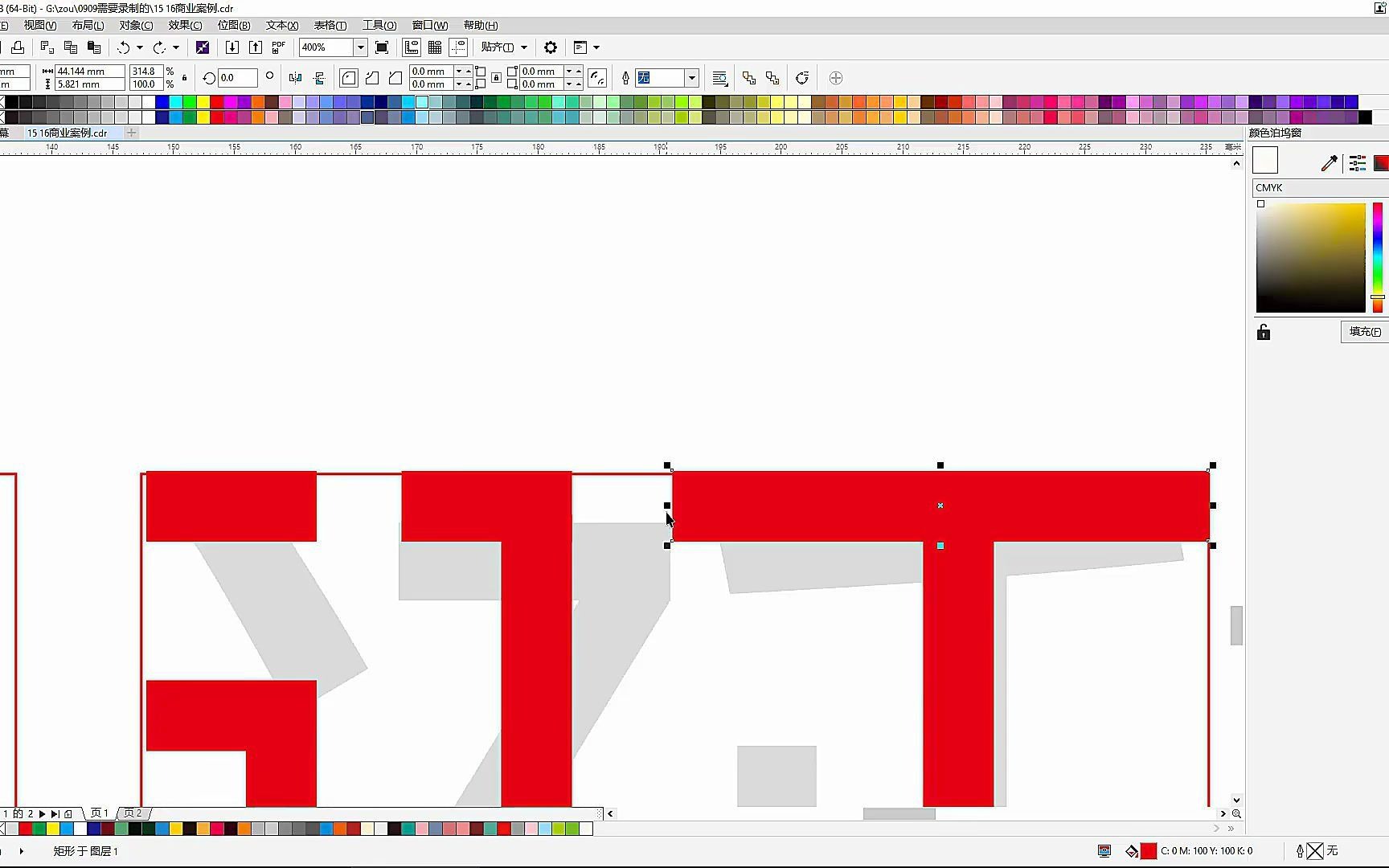Open the outline width dropdown

(x=692, y=78)
